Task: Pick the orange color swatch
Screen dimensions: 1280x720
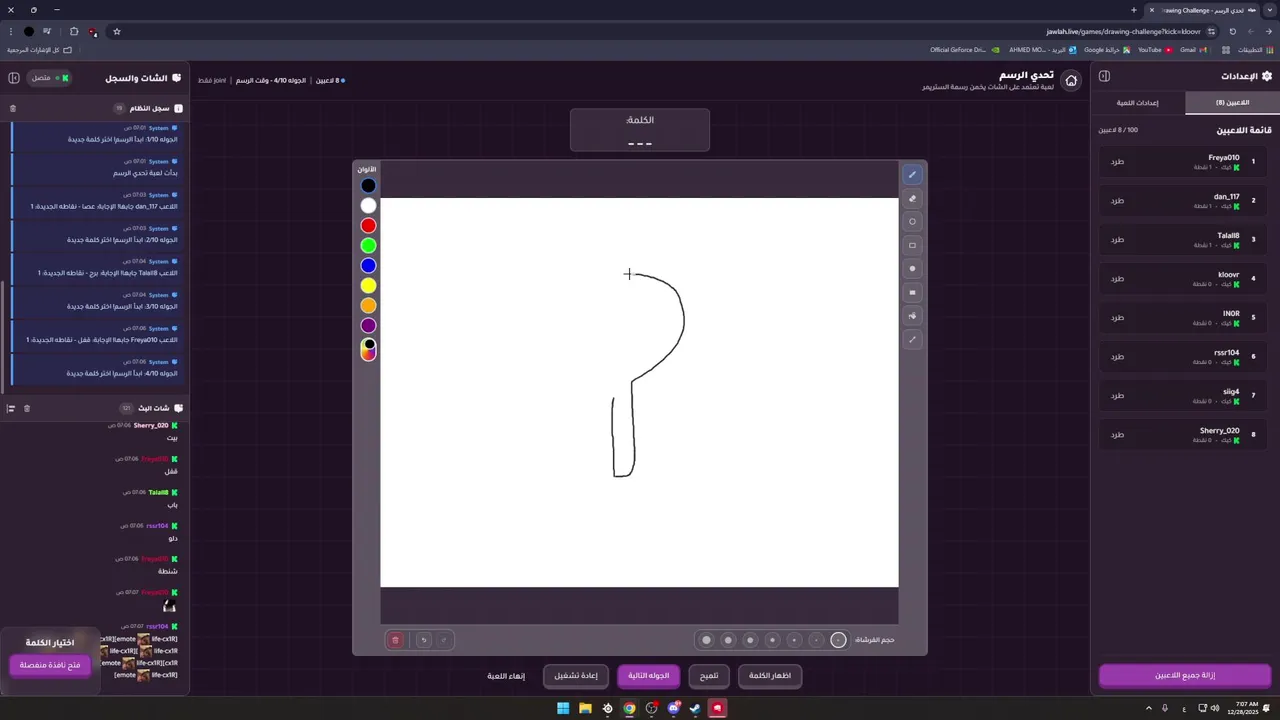Action: pyautogui.click(x=368, y=306)
